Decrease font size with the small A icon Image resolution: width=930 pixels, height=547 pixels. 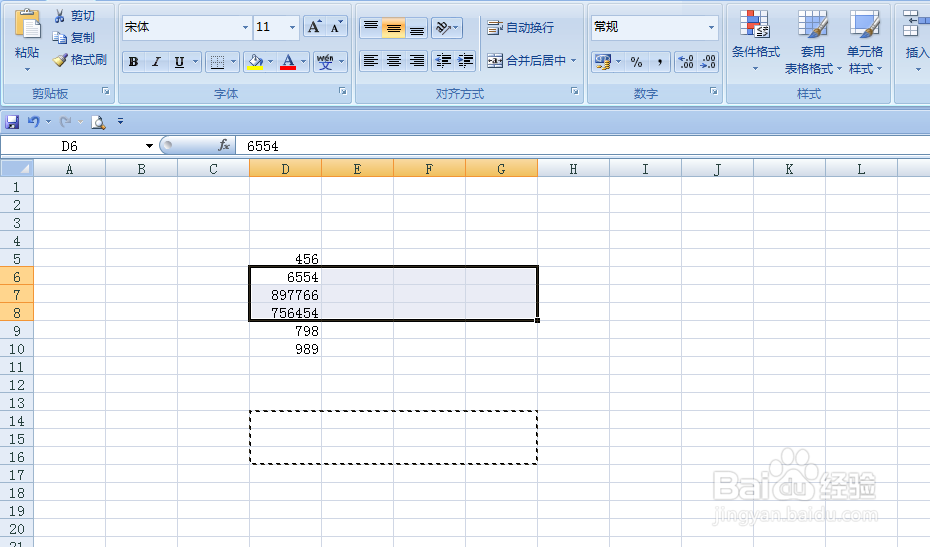pyautogui.click(x=336, y=27)
